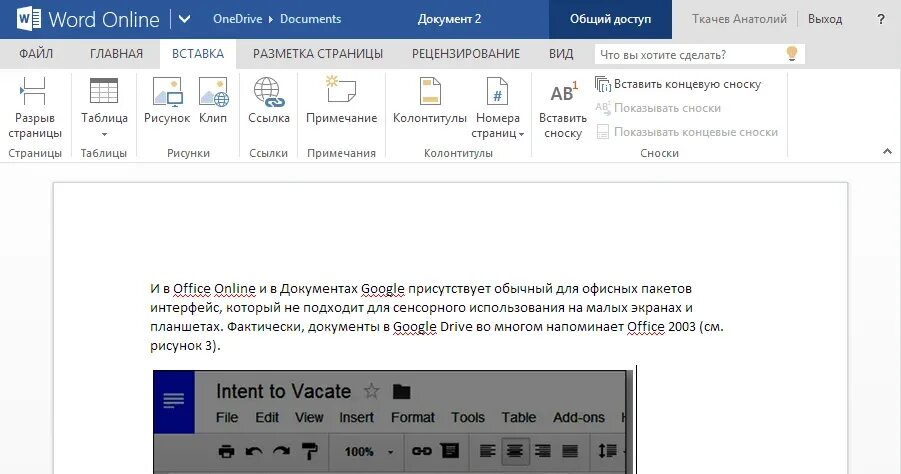Open the РЕЦЕНЗИРОВАНИЕ tab

click(465, 54)
